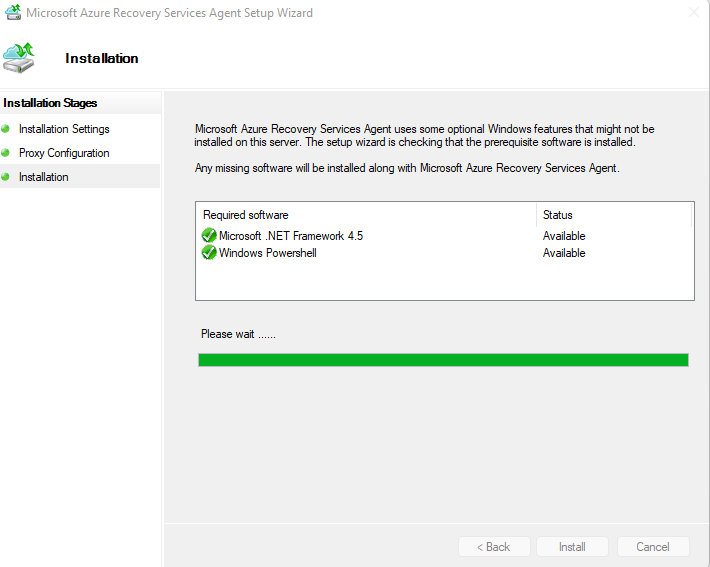
Task: Select the Installation Settings stage
Action: pyautogui.click(x=64, y=129)
